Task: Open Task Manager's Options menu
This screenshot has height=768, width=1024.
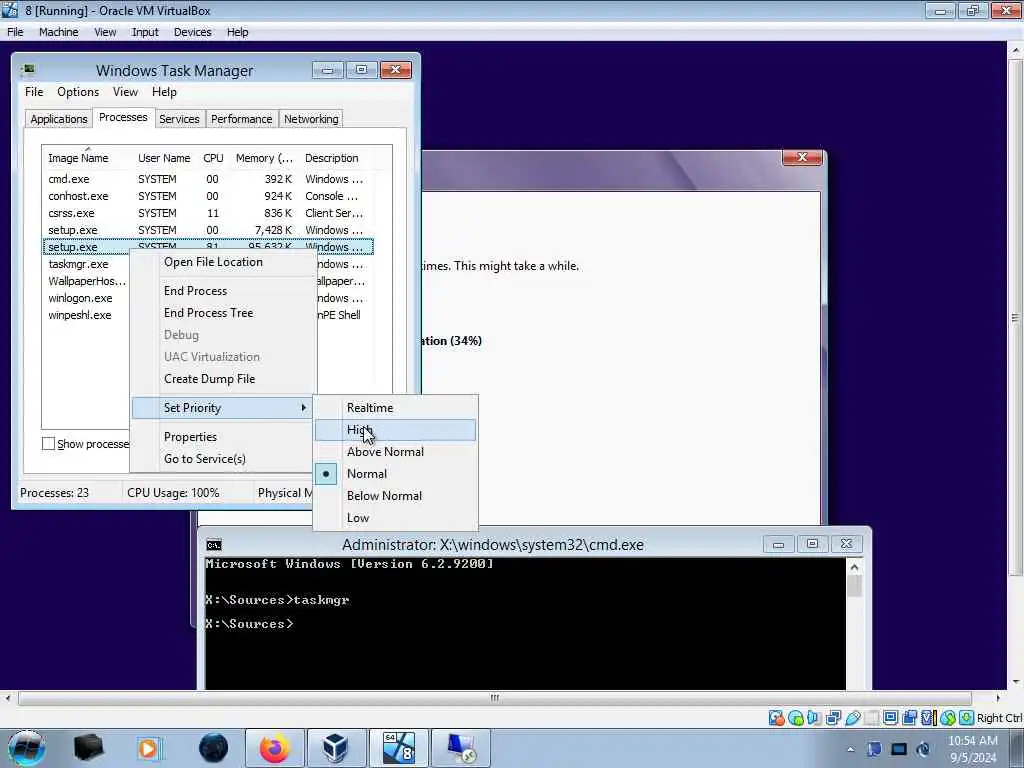Action: [x=78, y=92]
